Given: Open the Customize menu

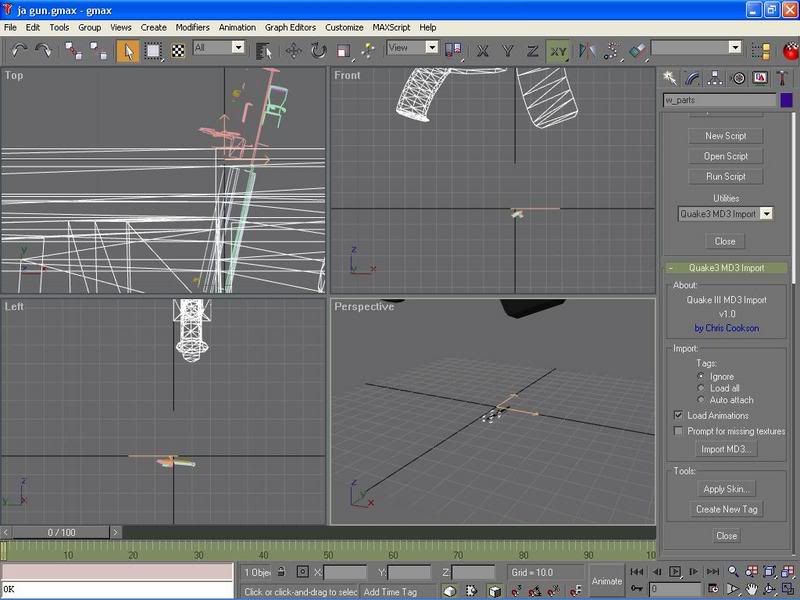Looking at the screenshot, I should [x=344, y=28].
